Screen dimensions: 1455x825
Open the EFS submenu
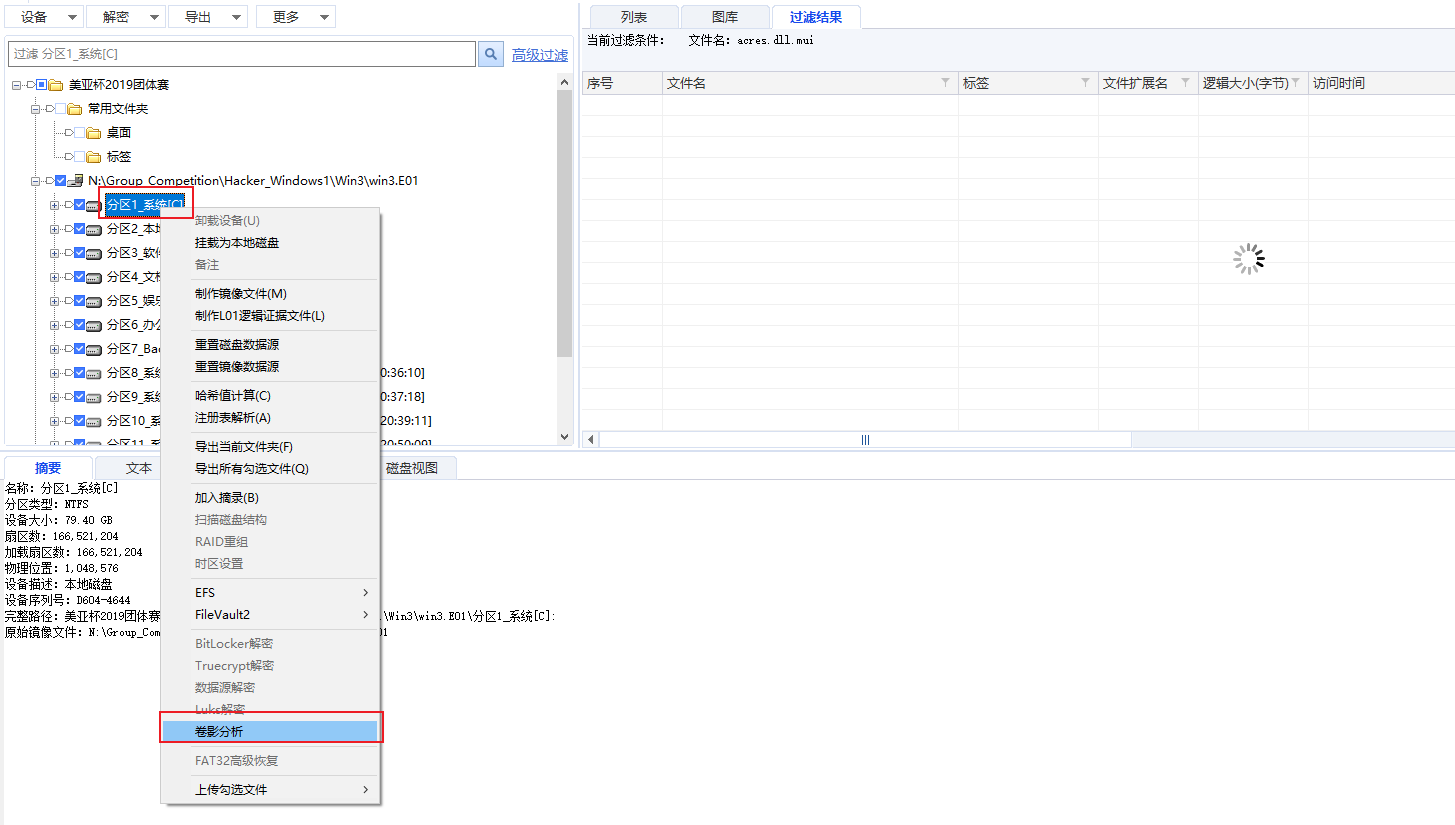click(x=270, y=593)
